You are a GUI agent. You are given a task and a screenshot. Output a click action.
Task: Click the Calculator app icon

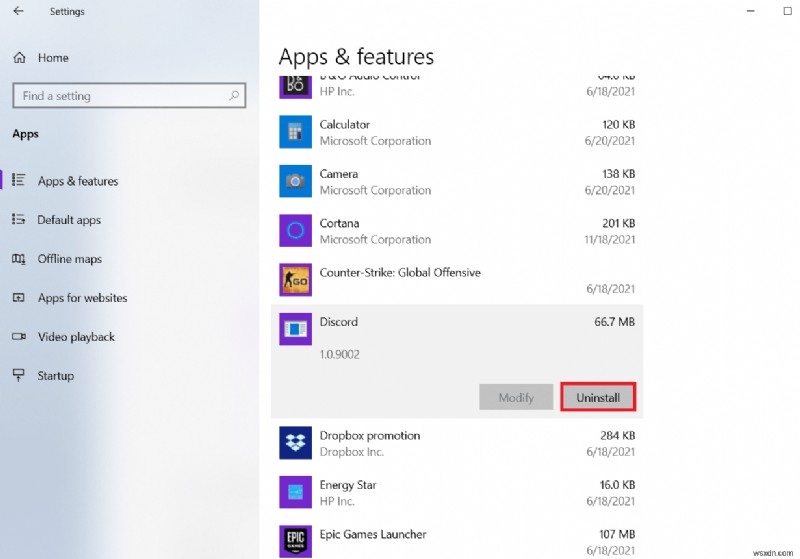(x=295, y=132)
